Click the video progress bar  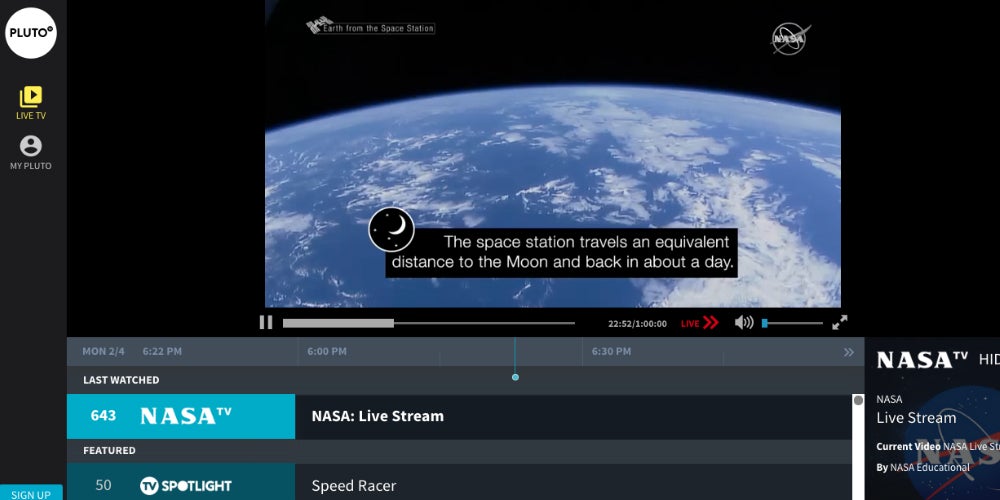[x=428, y=323]
